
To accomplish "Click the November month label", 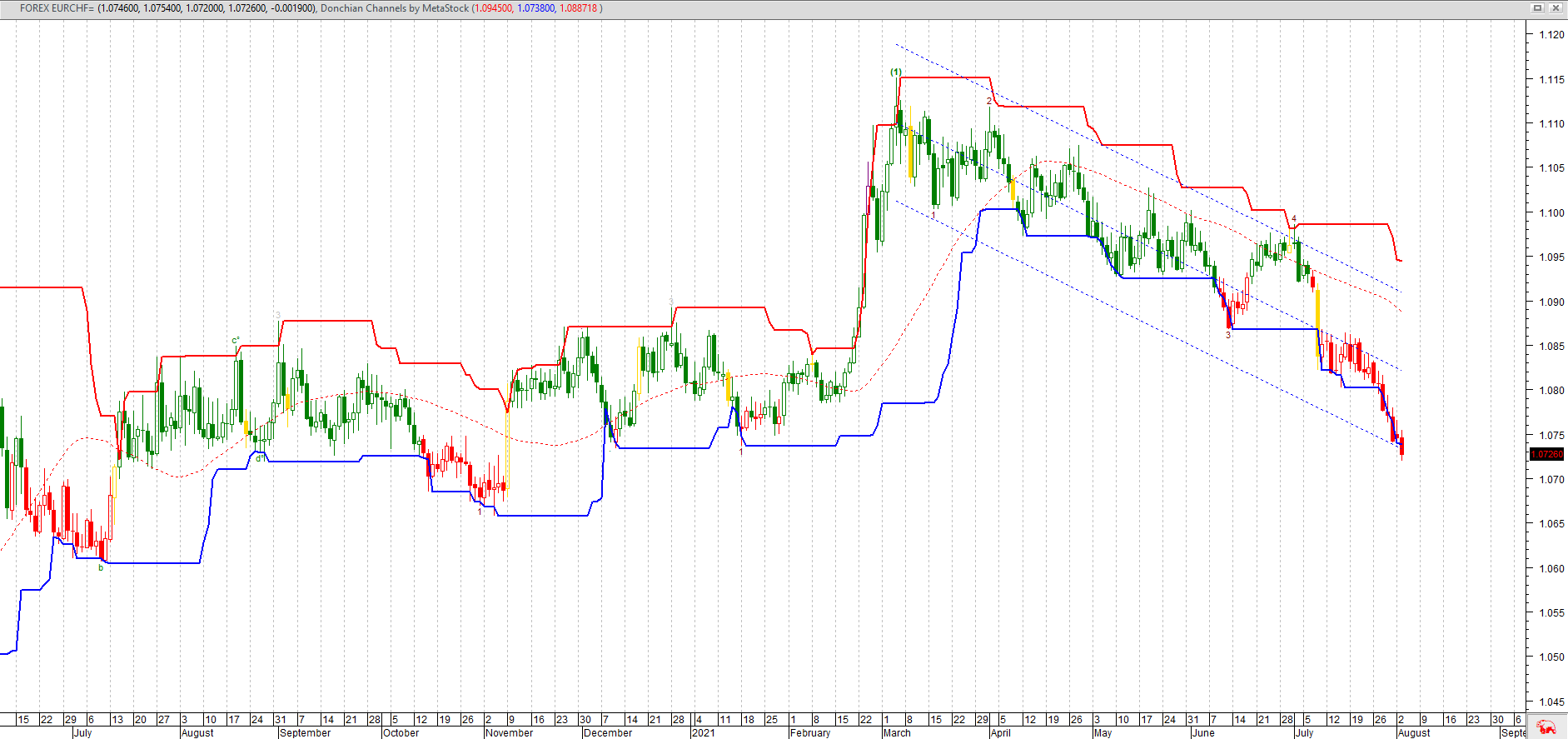I will 509,733.
